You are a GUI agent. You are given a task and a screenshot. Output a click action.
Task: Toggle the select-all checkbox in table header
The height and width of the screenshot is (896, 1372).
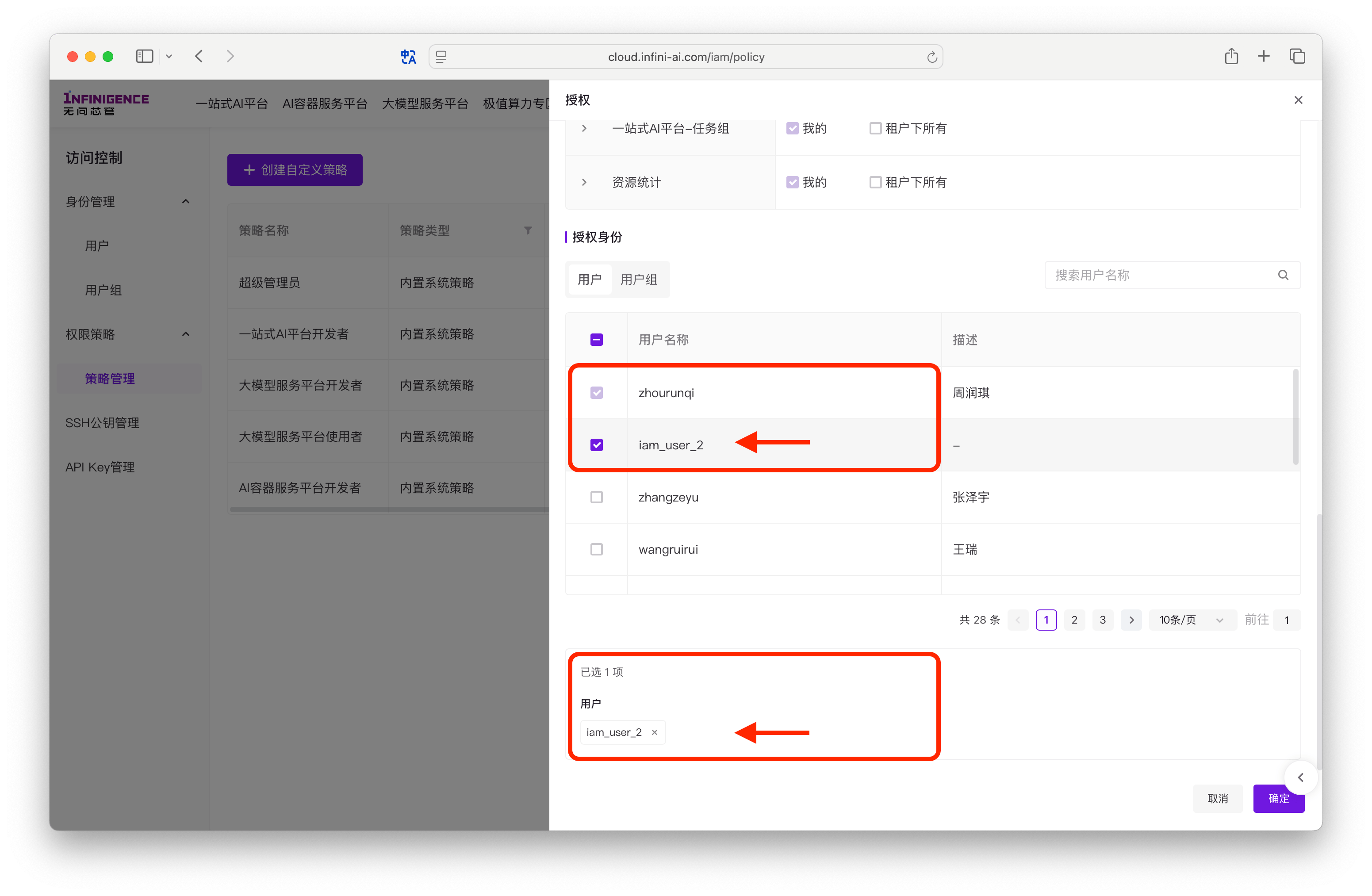(596, 340)
